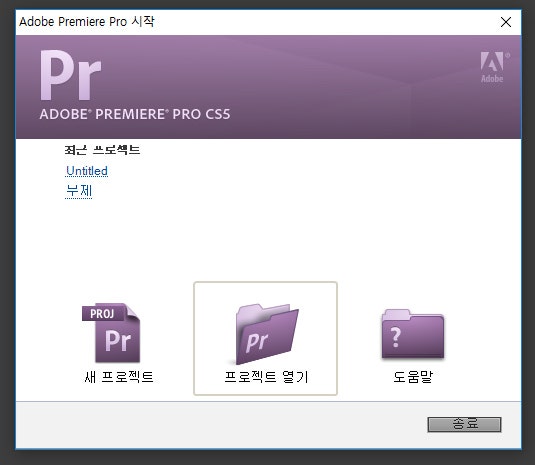Click the 종료 exit button
535x465 pixels.
point(464,424)
